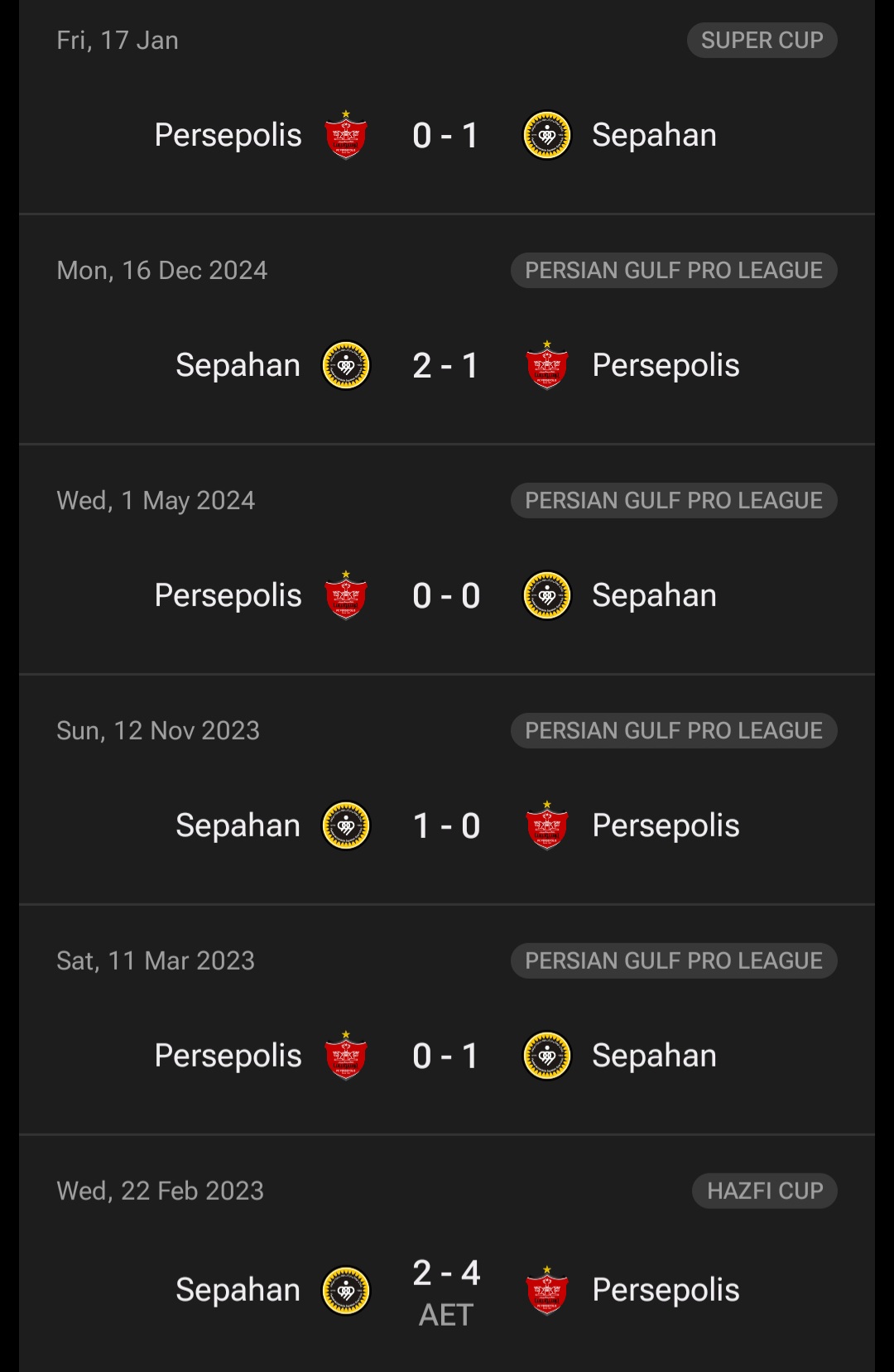The image size is (894, 1372).
Task: Open Persepolis team name in the 12 Nov 2023 match
Action: click(x=666, y=826)
